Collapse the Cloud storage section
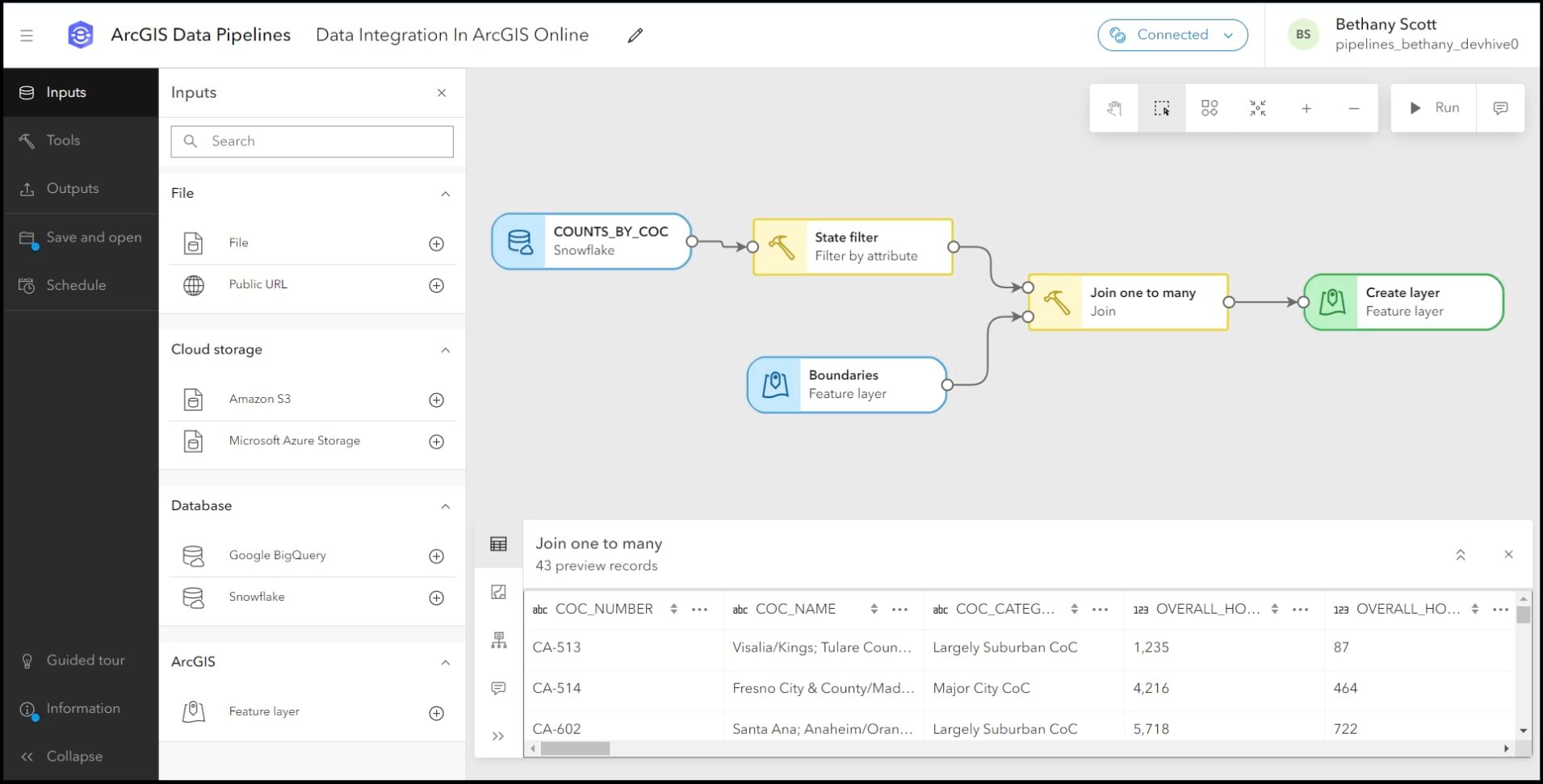This screenshot has height=784, width=1543. pos(445,350)
